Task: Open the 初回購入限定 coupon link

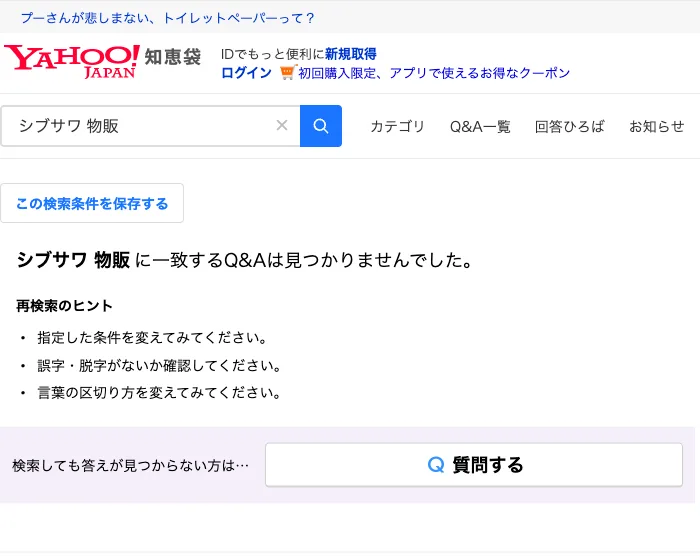Action: point(434,73)
